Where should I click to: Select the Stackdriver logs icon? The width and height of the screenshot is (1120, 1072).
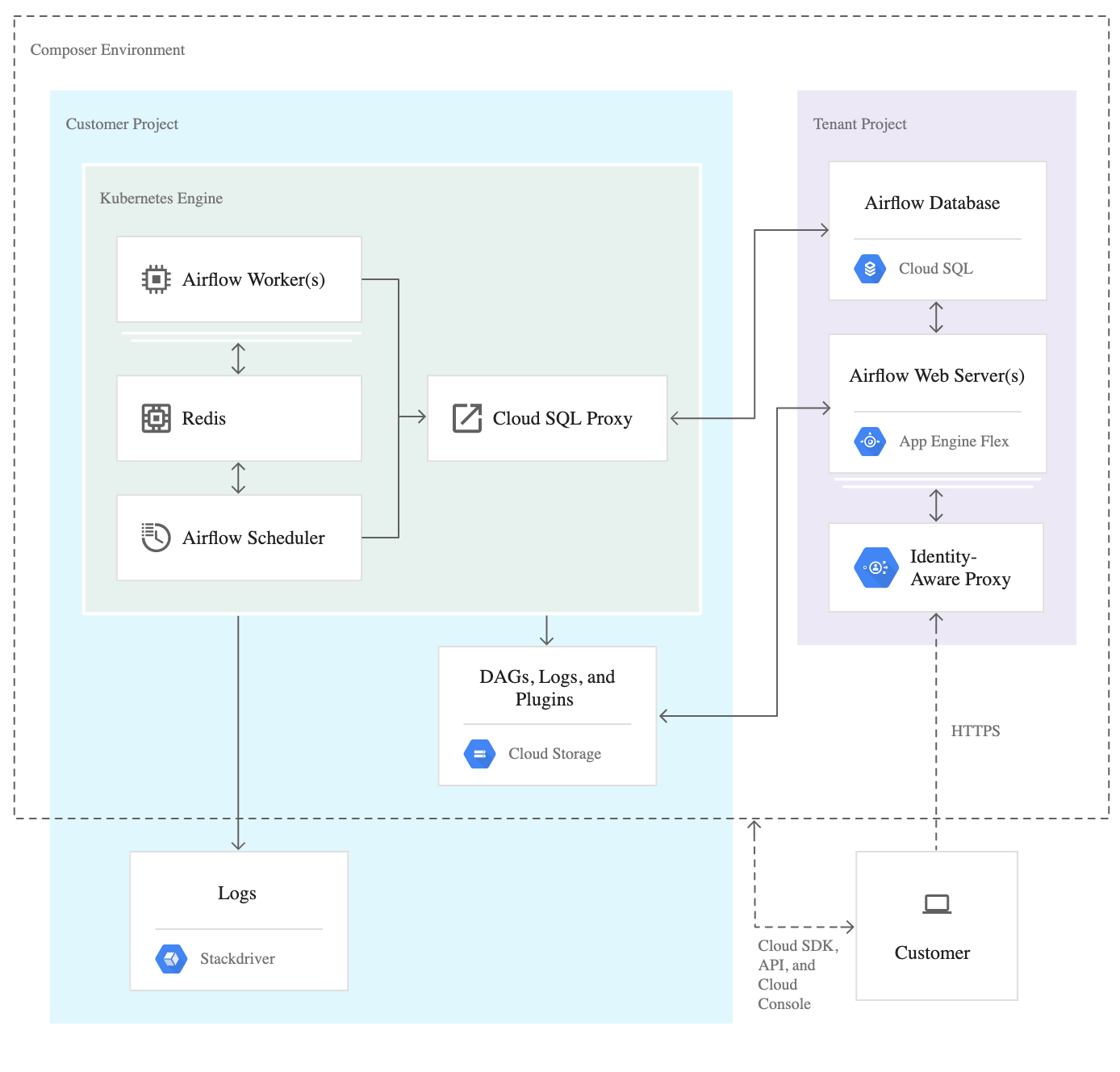coord(171,958)
